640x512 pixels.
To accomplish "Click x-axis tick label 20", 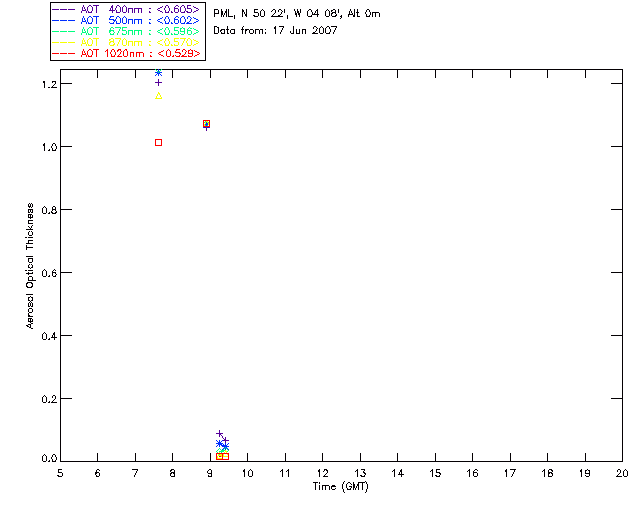I will tap(622, 473).
